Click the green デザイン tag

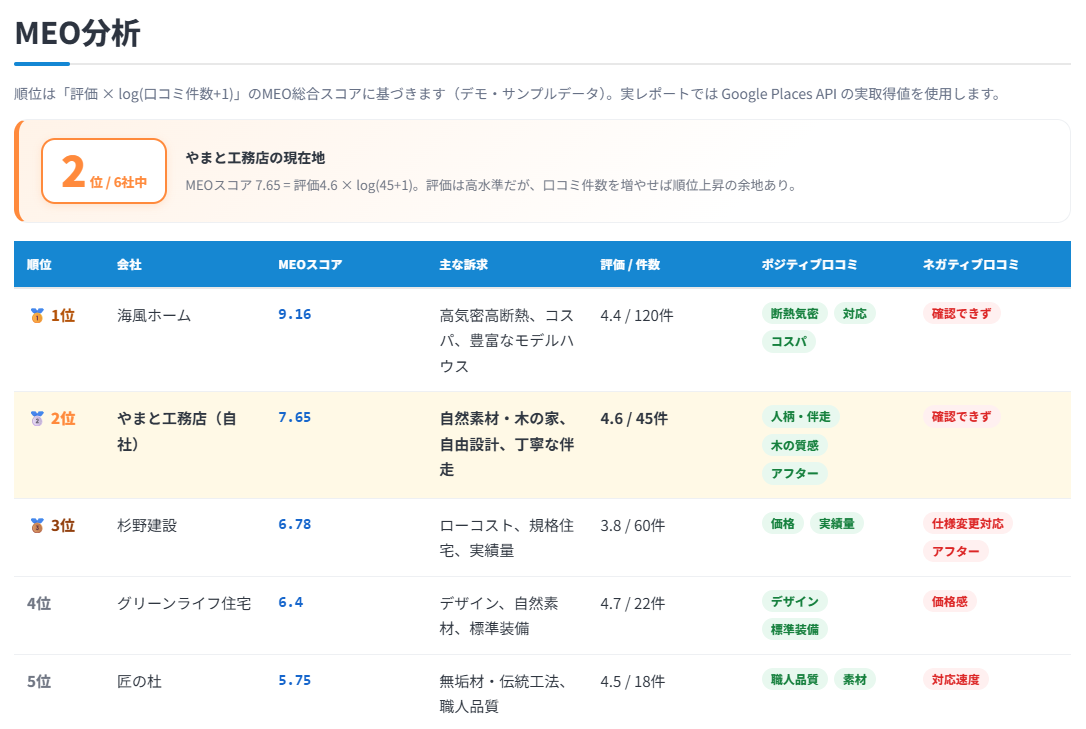pyautogui.click(x=794, y=602)
